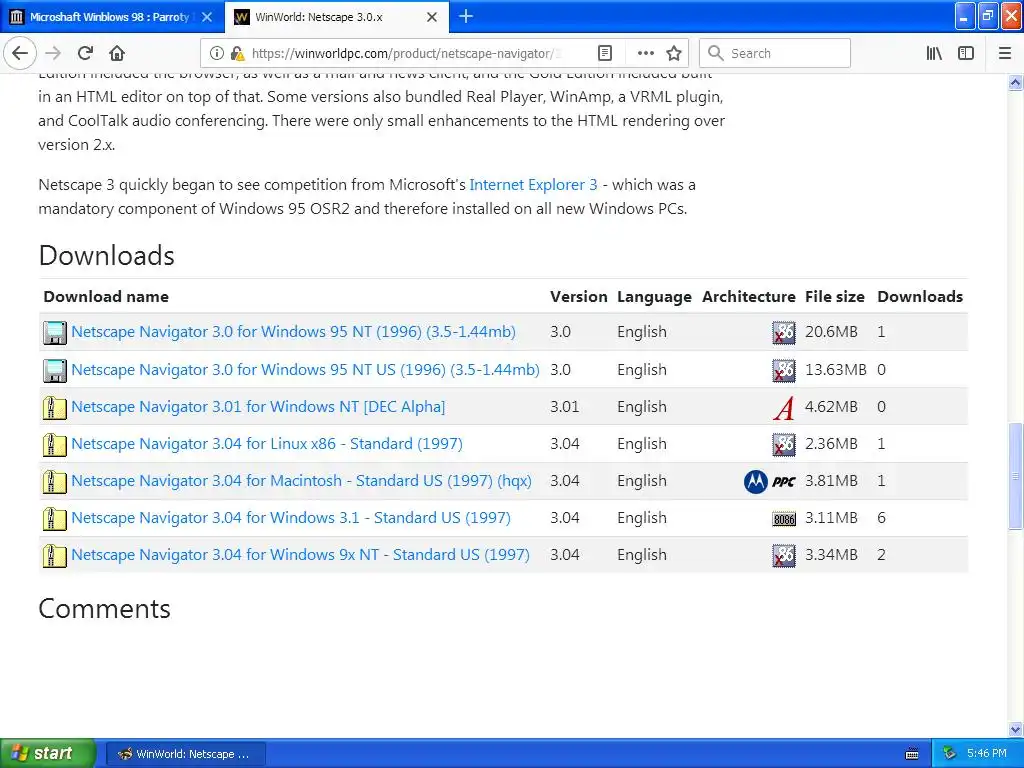Open a new tab with plus button
The image size is (1024, 768).
click(466, 16)
